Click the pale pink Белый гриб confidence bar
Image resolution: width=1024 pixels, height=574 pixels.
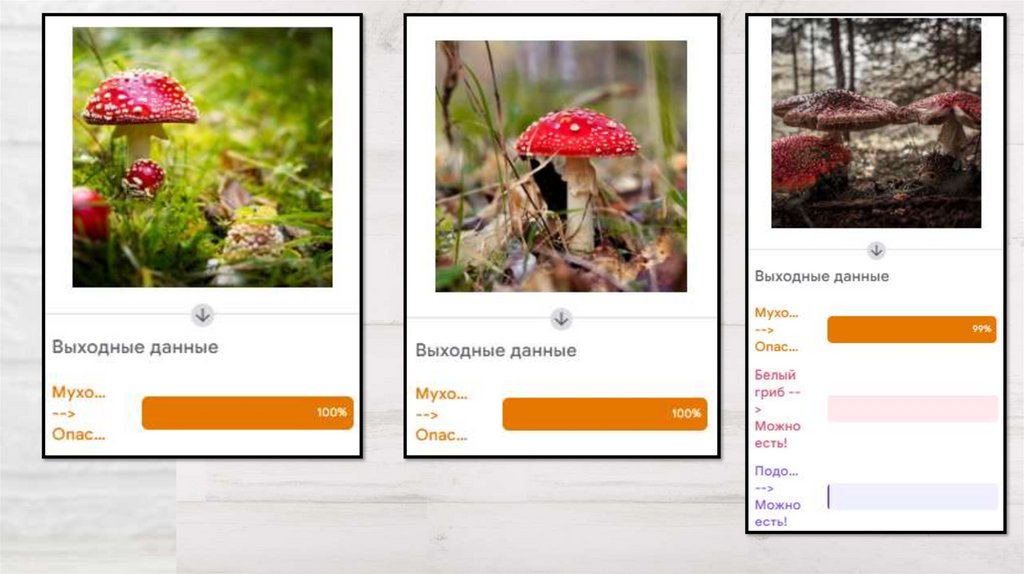(x=912, y=409)
